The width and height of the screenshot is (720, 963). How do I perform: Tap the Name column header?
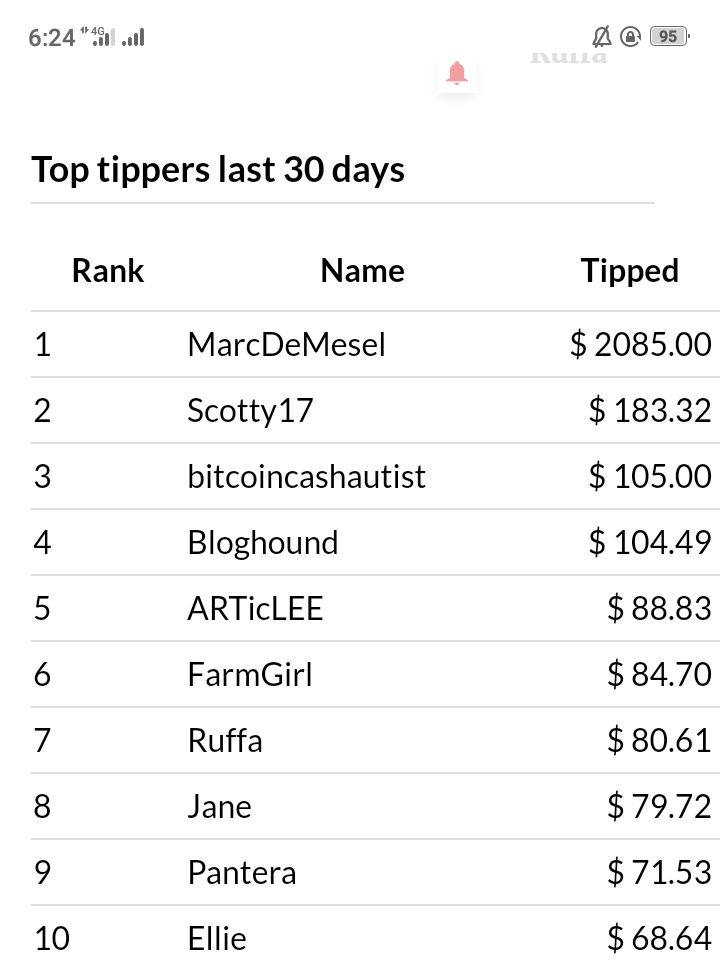tap(362, 270)
